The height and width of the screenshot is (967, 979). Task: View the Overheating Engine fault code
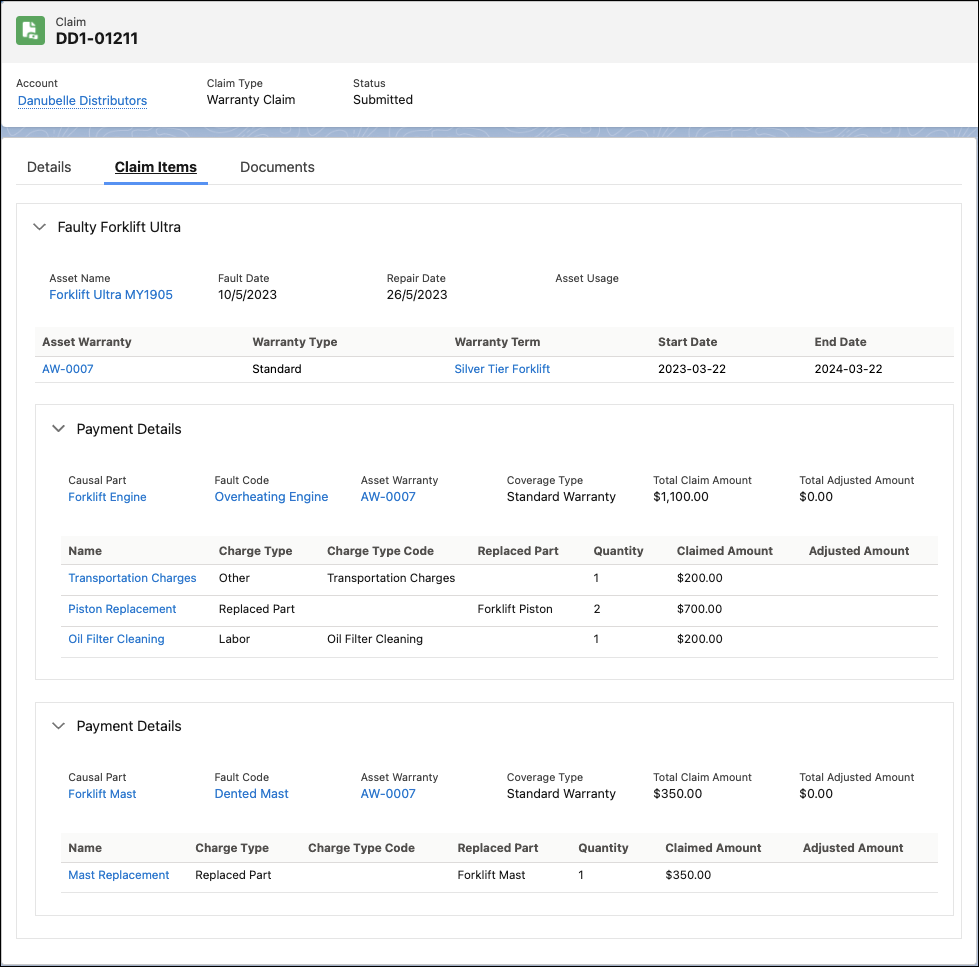(270, 496)
